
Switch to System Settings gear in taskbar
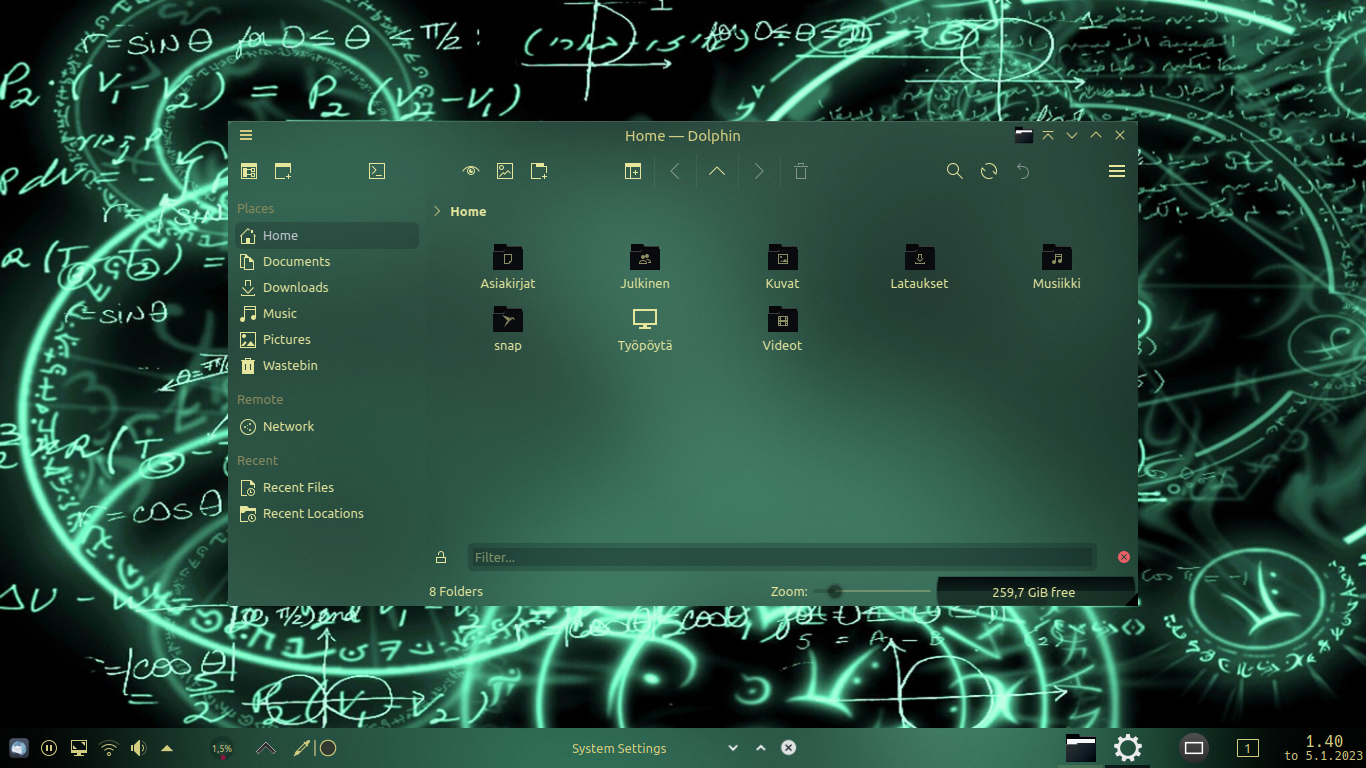pos(1128,748)
